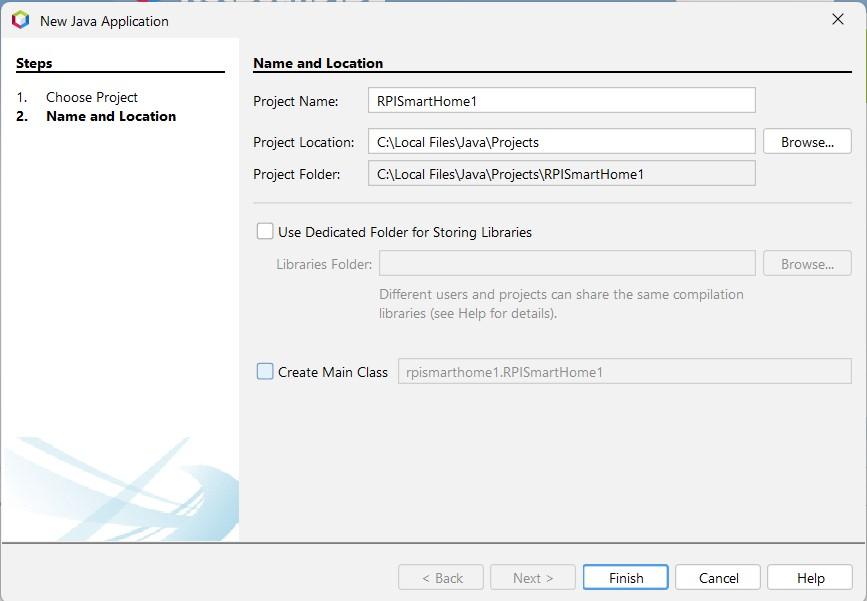
Task: Click the Finish button
Action: (626, 578)
